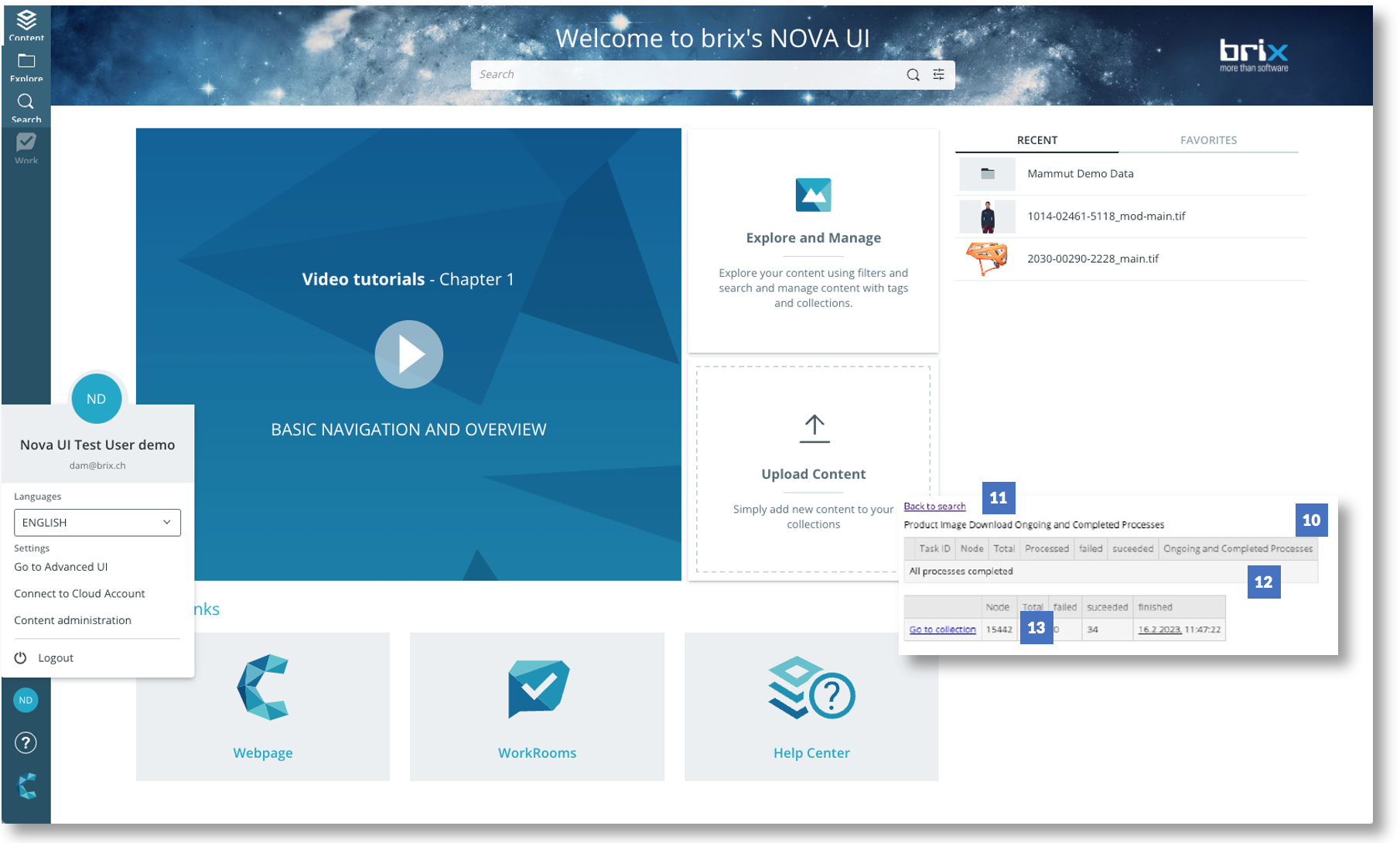Click the brix C logo at sidebar bottom
The width and height of the screenshot is (1400, 843).
tap(26, 786)
